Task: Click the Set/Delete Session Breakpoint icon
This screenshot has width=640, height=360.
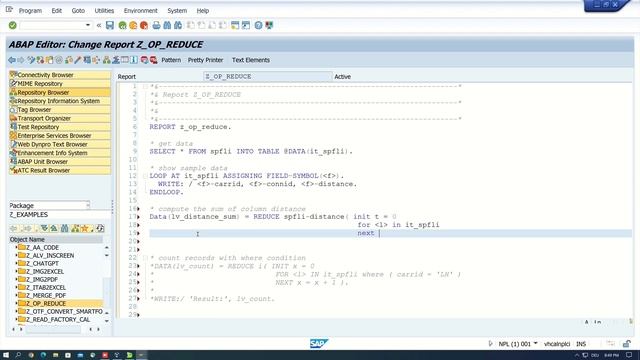Action: tap(144, 60)
